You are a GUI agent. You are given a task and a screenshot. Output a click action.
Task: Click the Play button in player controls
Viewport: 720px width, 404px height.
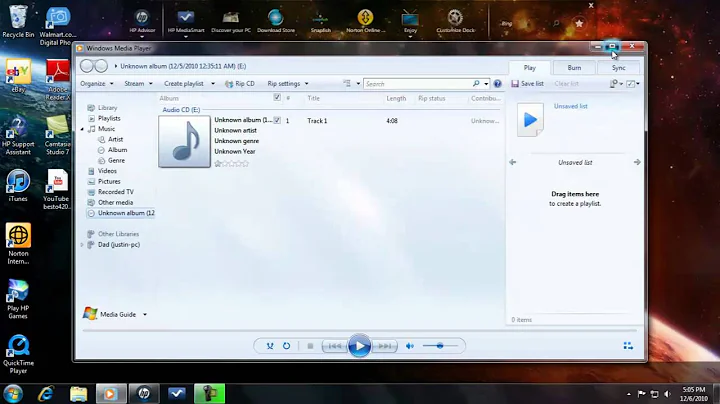359,346
